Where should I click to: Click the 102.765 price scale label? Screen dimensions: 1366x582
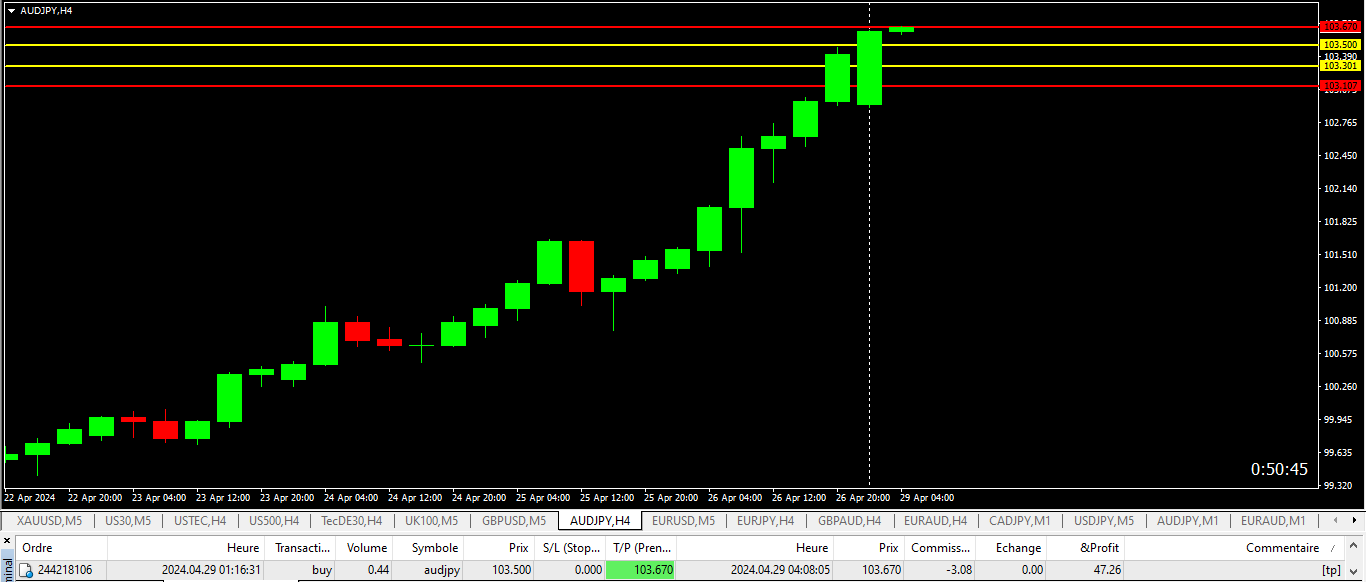(1340, 123)
